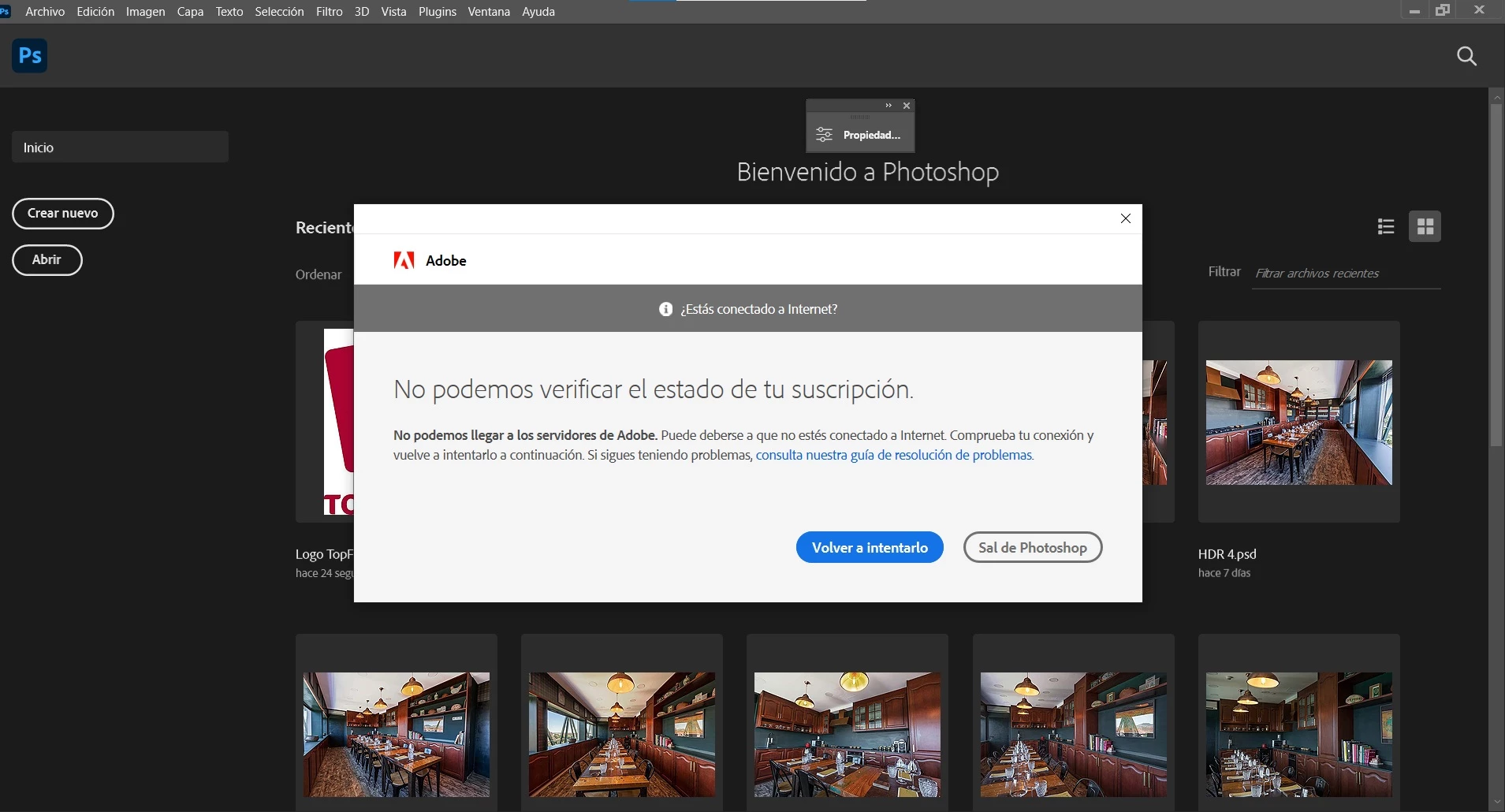
Task: Click the Adobe logo in dialog
Action: 404,260
